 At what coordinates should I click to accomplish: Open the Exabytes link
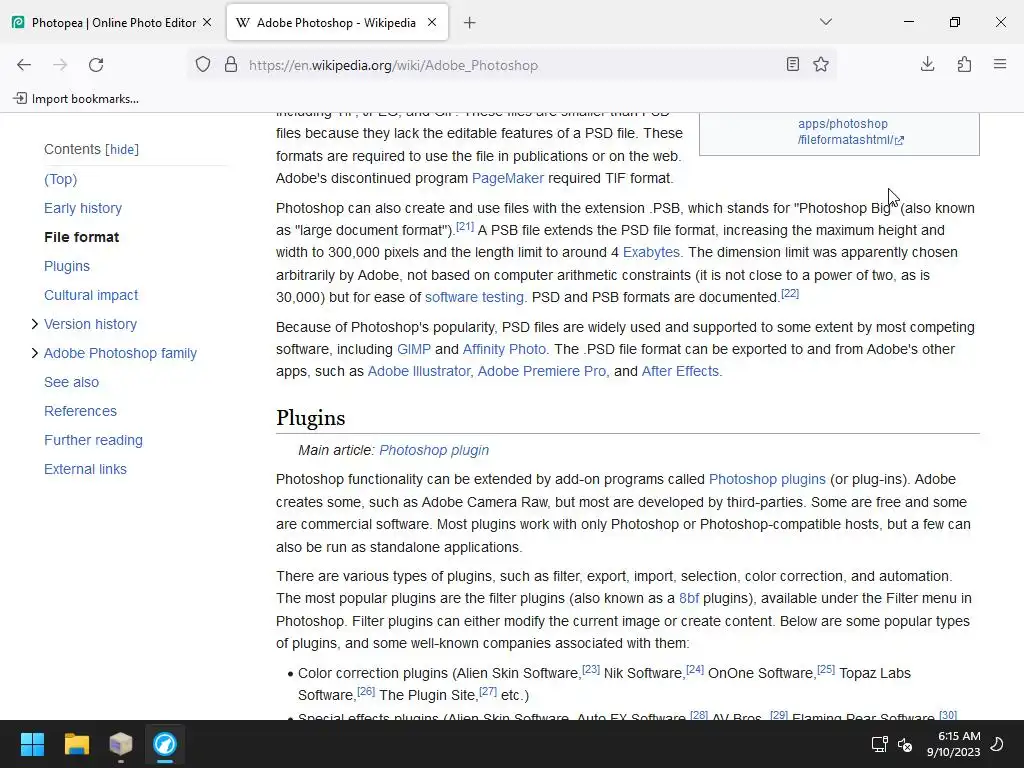[x=650, y=253]
